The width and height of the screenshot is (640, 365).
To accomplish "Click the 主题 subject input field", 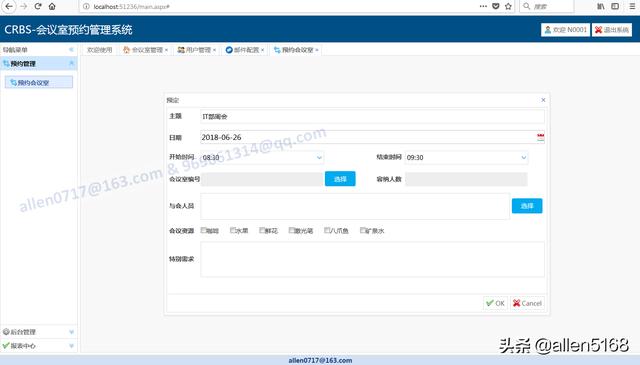I will (x=372, y=116).
